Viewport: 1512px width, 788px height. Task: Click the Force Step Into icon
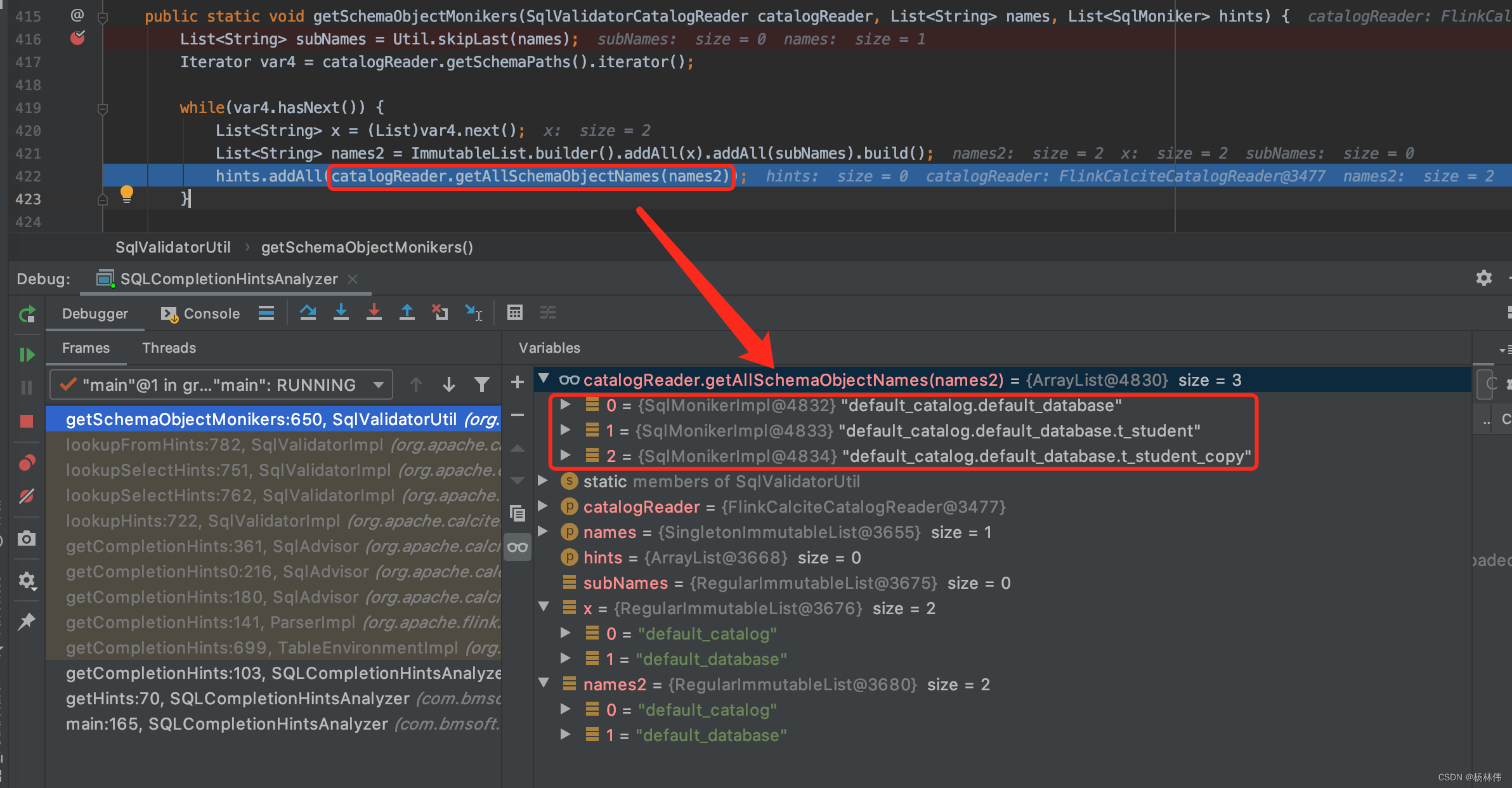pos(374,313)
